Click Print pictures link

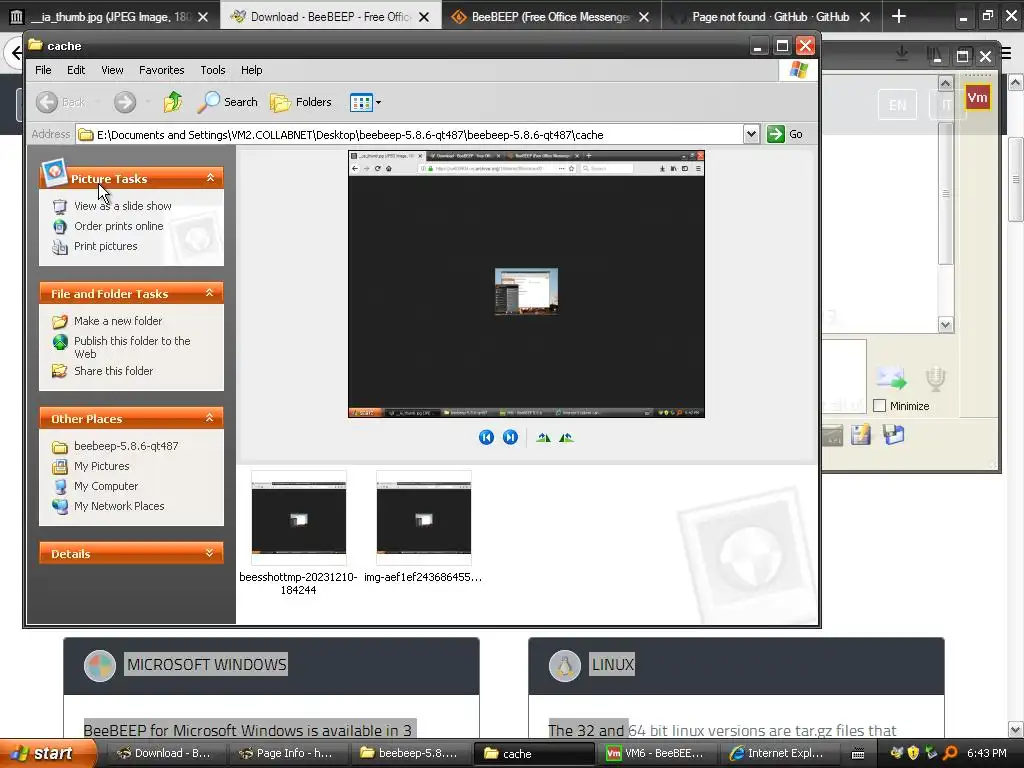106,246
